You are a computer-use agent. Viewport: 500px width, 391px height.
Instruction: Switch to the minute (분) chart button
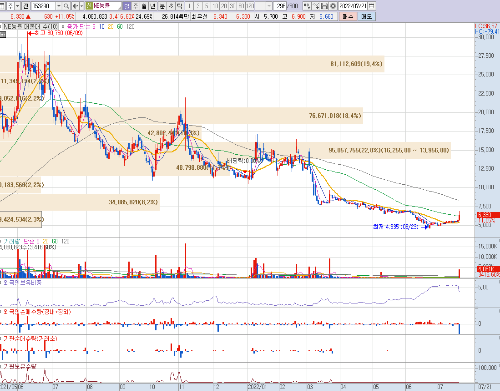[x=161, y=6]
